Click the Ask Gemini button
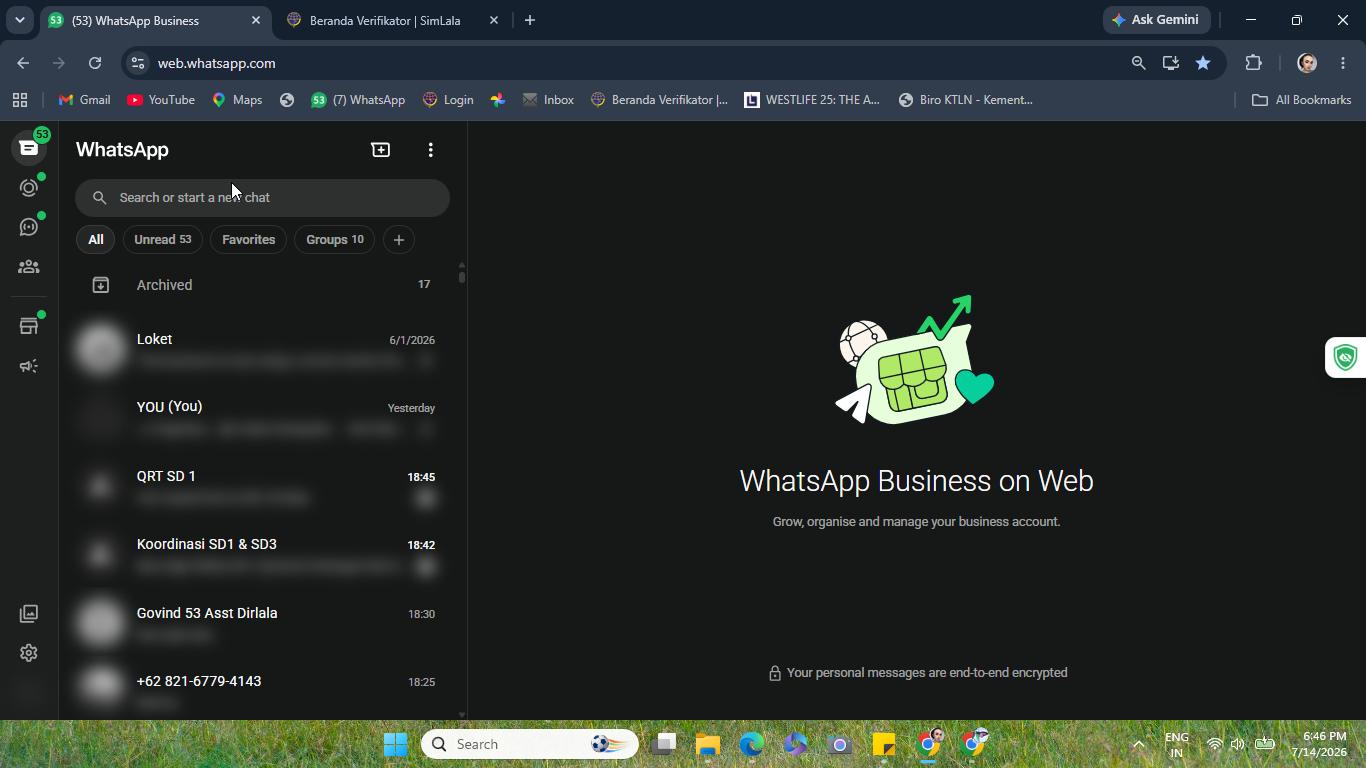1366x768 pixels. (x=1157, y=20)
